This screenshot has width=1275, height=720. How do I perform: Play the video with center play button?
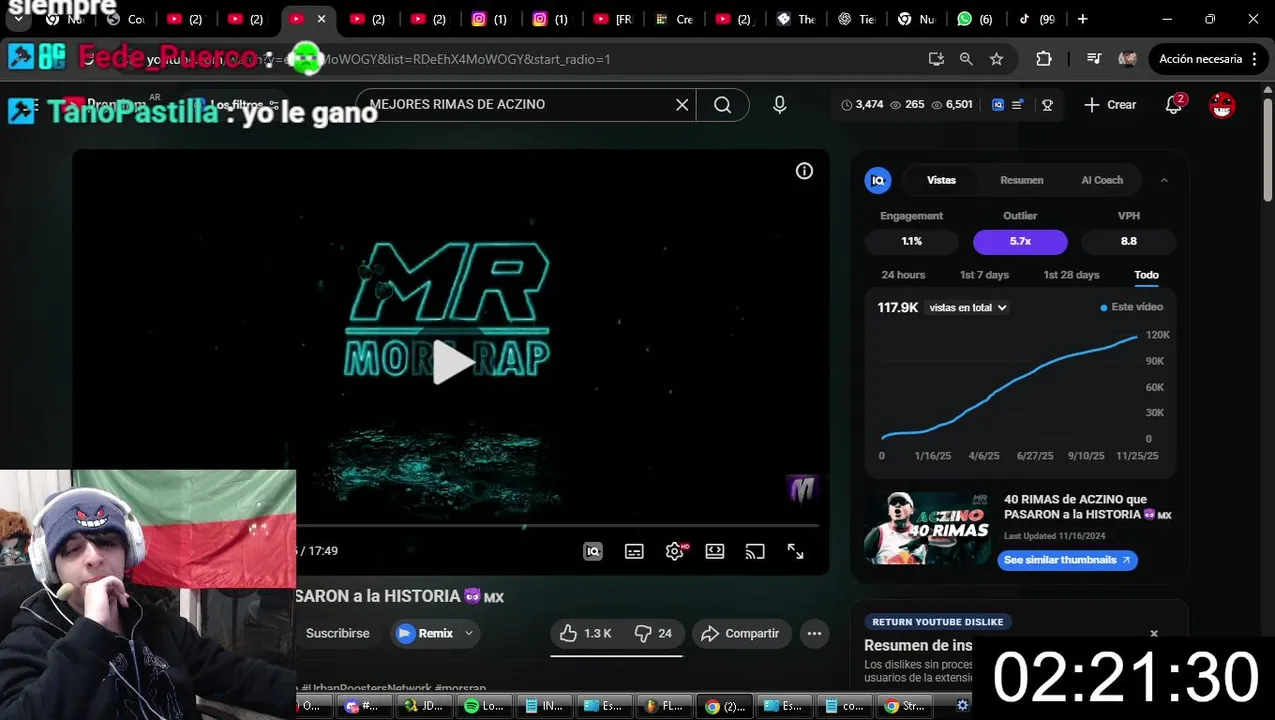(453, 362)
